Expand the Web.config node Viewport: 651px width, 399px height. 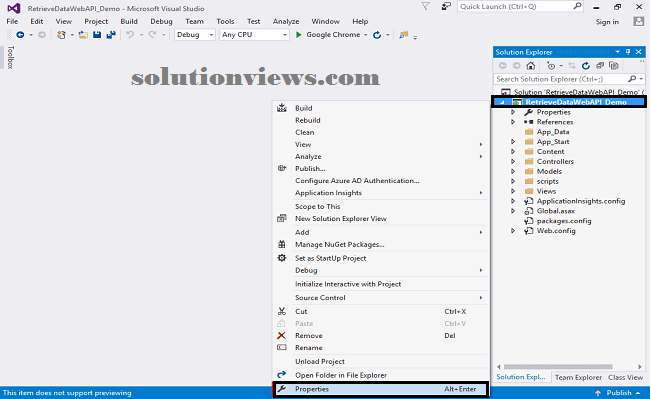513,231
